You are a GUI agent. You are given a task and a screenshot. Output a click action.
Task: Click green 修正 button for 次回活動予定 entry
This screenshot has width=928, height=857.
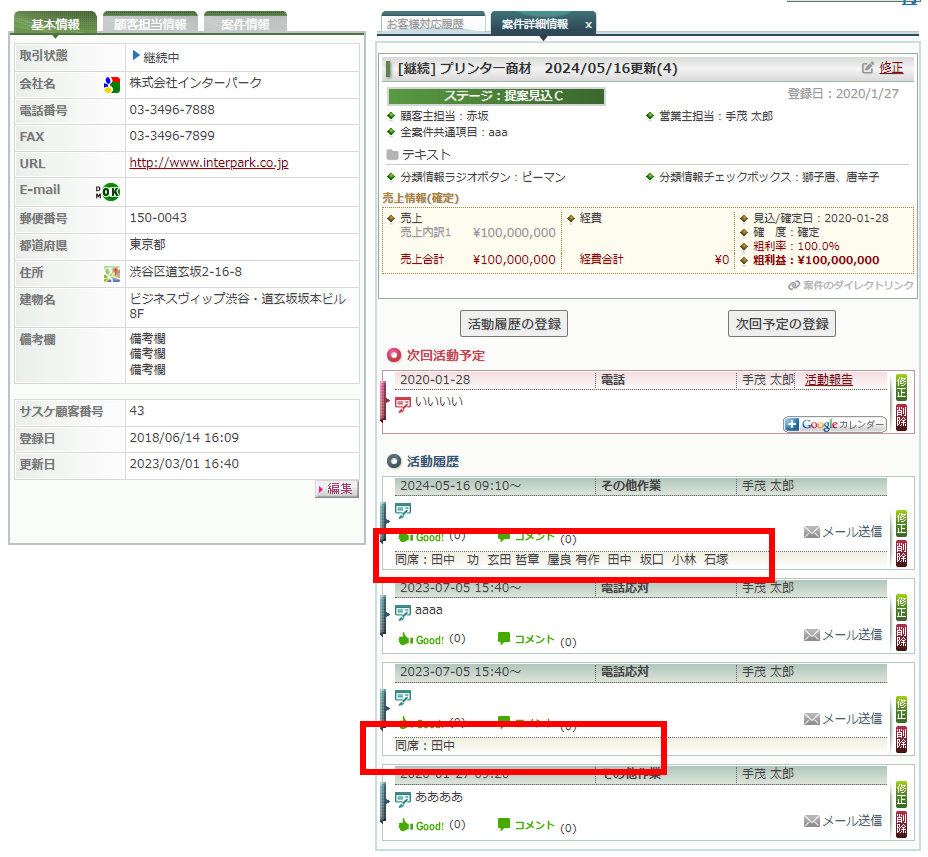tap(901, 387)
